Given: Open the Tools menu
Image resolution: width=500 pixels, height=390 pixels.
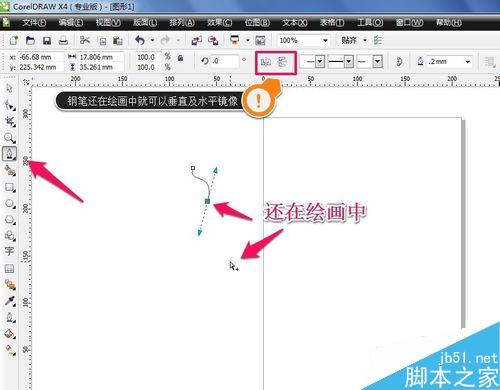Looking at the screenshot, I should pyautogui.click(x=370, y=23).
